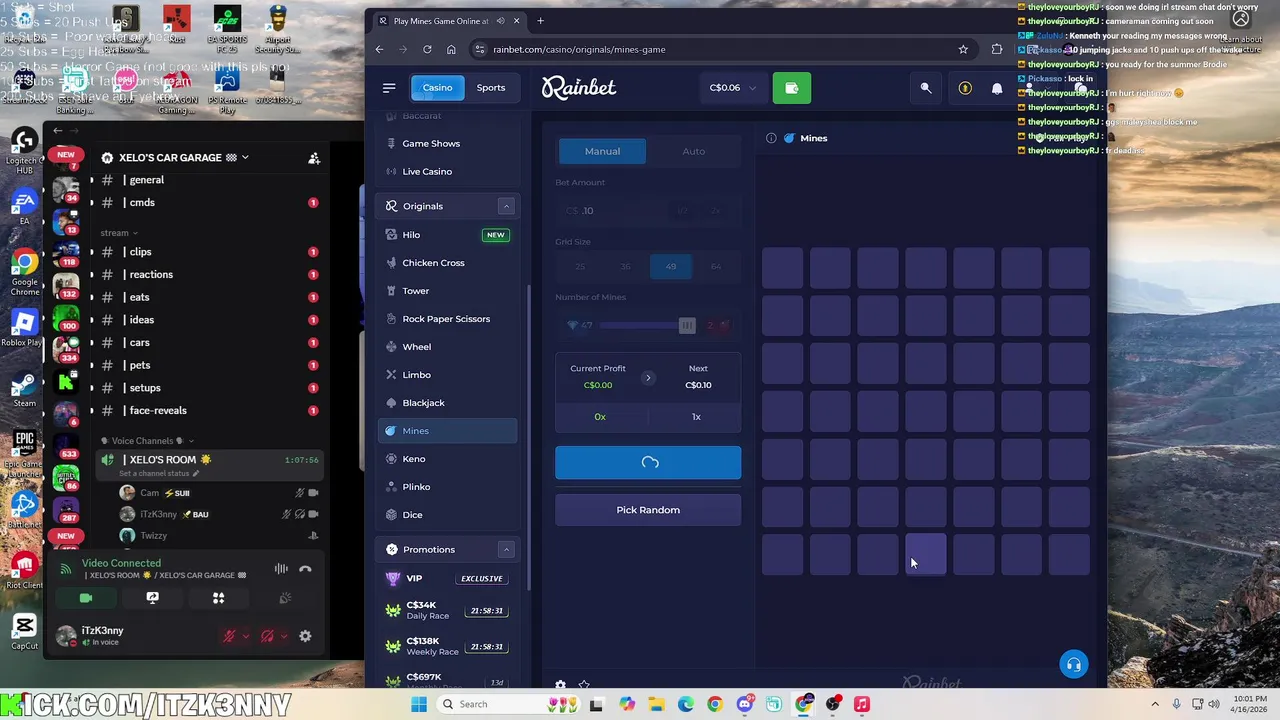
Task: Open the Riot Client desktop shortcut
Action: pyautogui.click(x=24, y=572)
